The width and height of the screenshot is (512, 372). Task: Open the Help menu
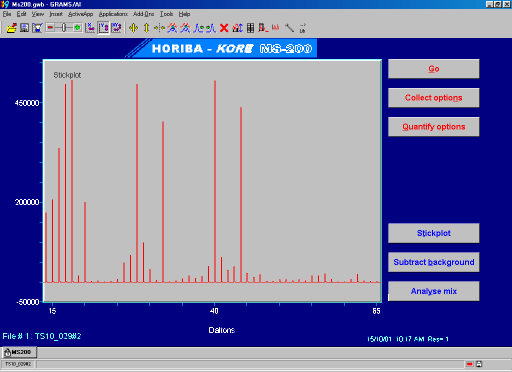click(184, 14)
